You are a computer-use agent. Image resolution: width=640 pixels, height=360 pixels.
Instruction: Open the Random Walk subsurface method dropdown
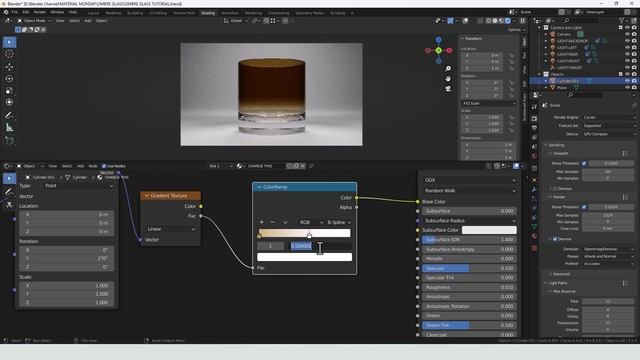[469, 191]
